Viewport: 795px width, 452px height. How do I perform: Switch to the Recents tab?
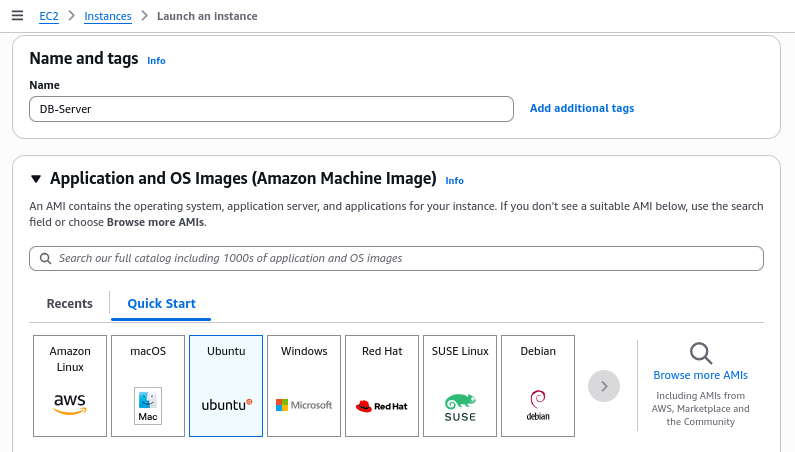click(70, 304)
